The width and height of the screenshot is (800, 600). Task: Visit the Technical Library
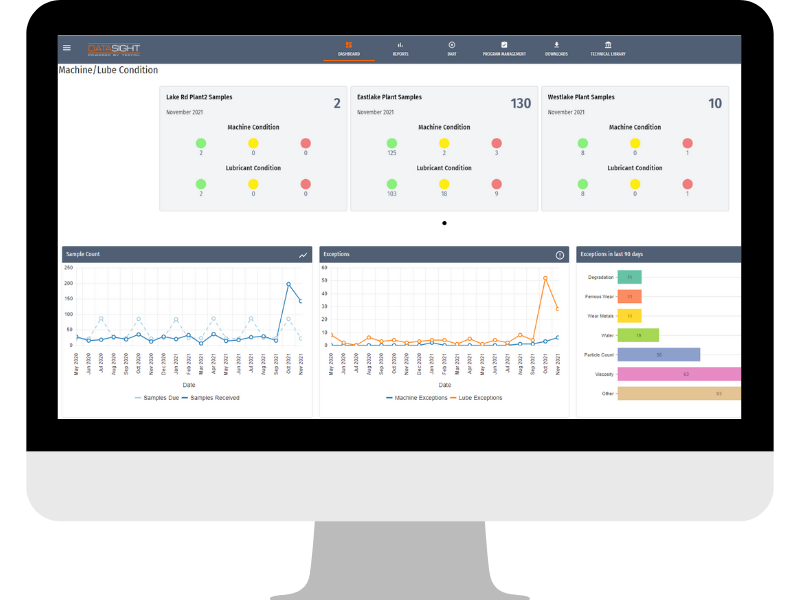[x=610, y=46]
